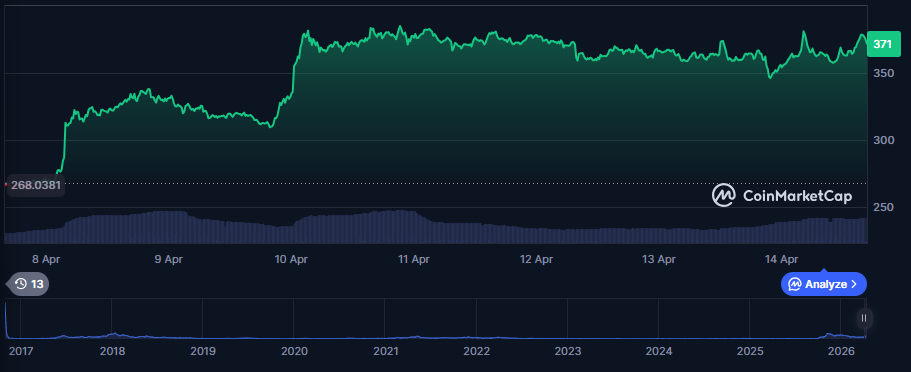This screenshot has width=911, height=372.
Task: Click the green 371 current price tag
Action: click(883, 44)
